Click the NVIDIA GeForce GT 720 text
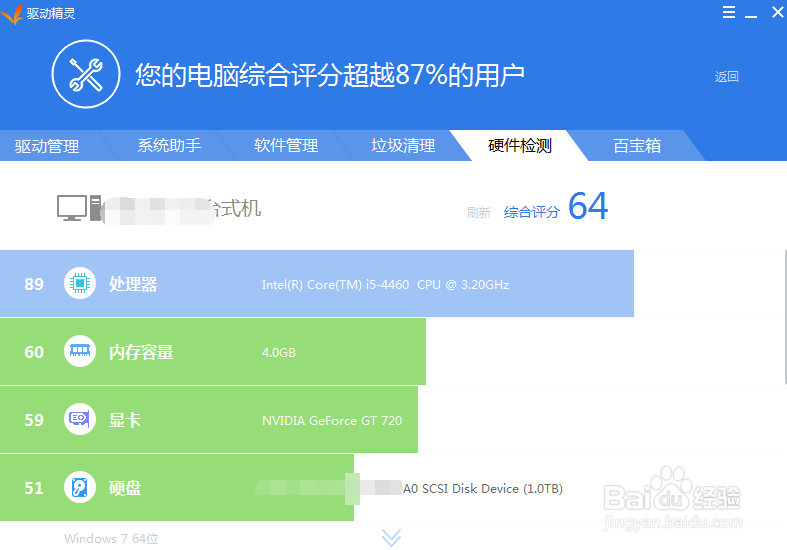This screenshot has width=787, height=550. click(x=332, y=421)
